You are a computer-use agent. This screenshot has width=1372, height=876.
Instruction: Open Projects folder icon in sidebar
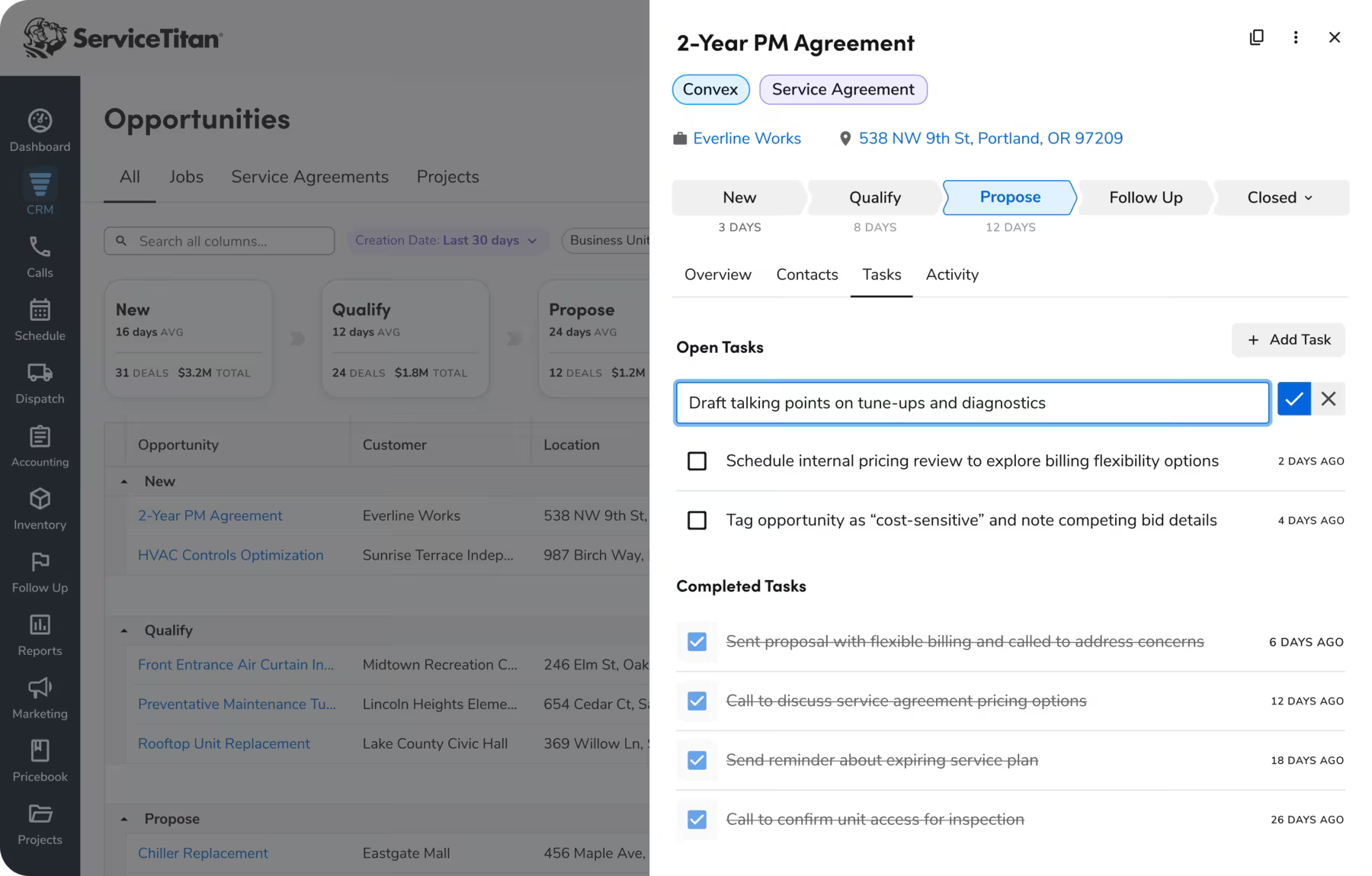[40, 813]
